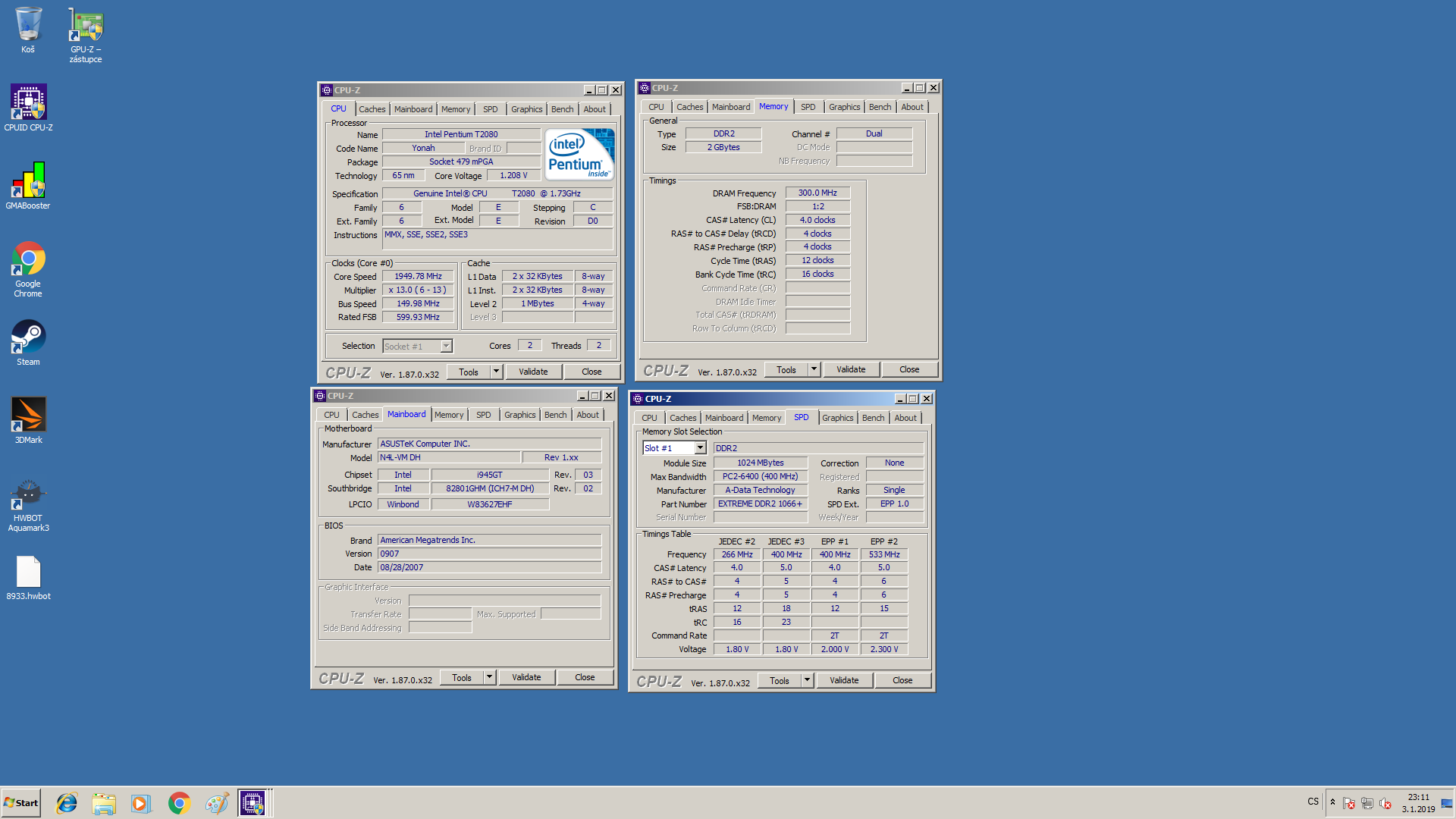The image size is (1456, 819).
Task: Expand Tools dropdown arrow in SPD window
Action: click(x=807, y=680)
